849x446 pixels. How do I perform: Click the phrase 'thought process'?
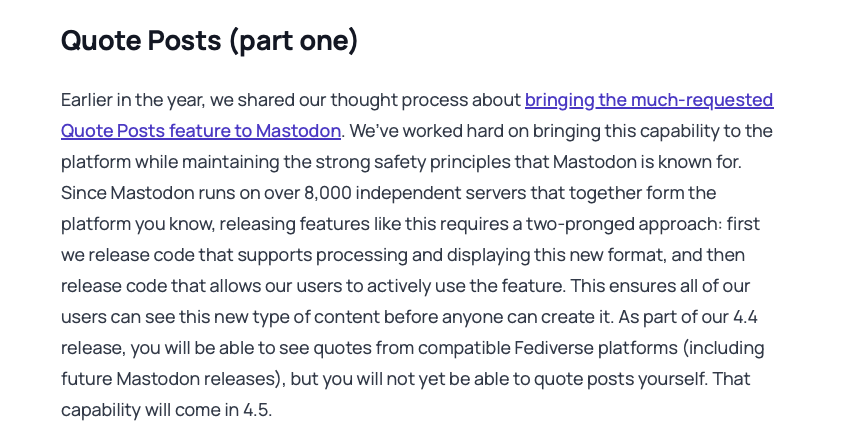point(399,100)
